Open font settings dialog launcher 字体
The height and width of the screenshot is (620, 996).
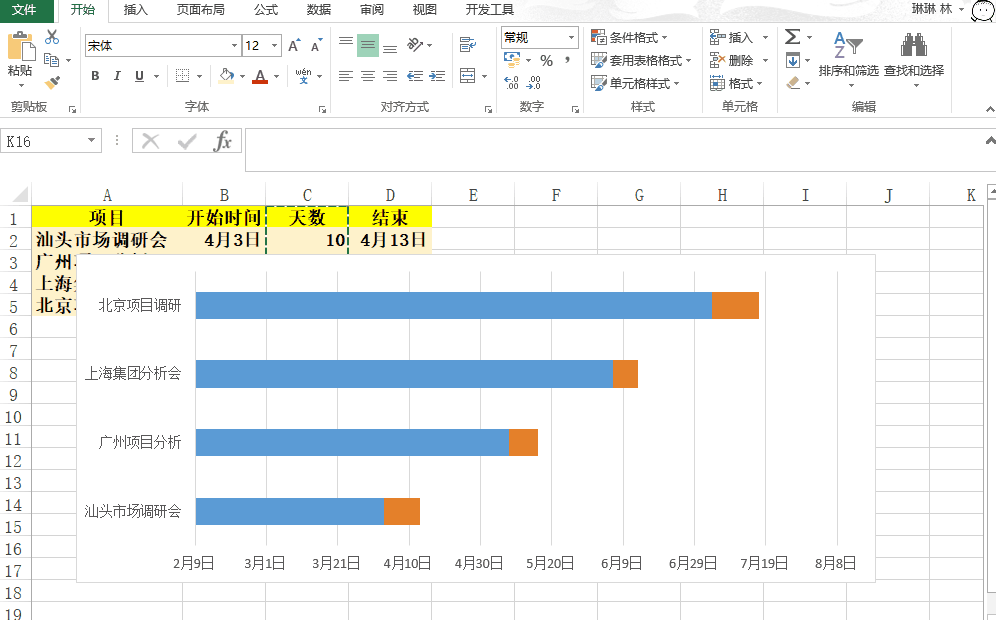coord(322,109)
